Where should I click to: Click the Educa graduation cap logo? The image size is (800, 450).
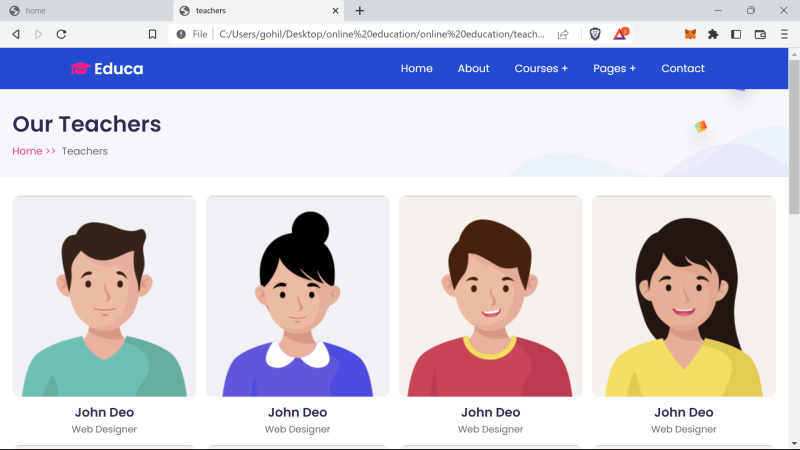(80, 68)
